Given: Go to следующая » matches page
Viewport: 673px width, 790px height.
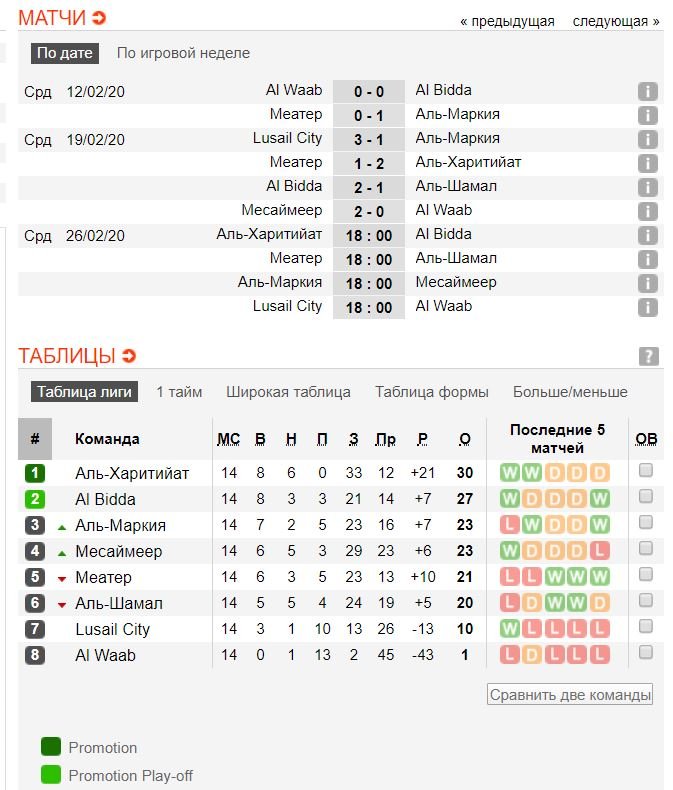Looking at the screenshot, I should click(x=616, y=21).
